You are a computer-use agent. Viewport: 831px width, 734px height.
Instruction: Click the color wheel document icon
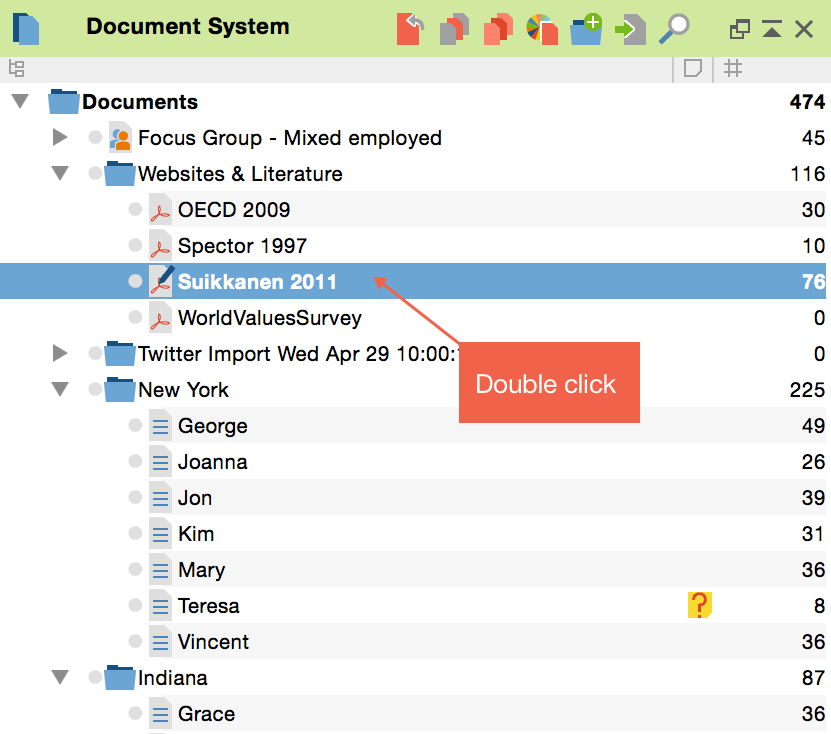pos(542,28)
